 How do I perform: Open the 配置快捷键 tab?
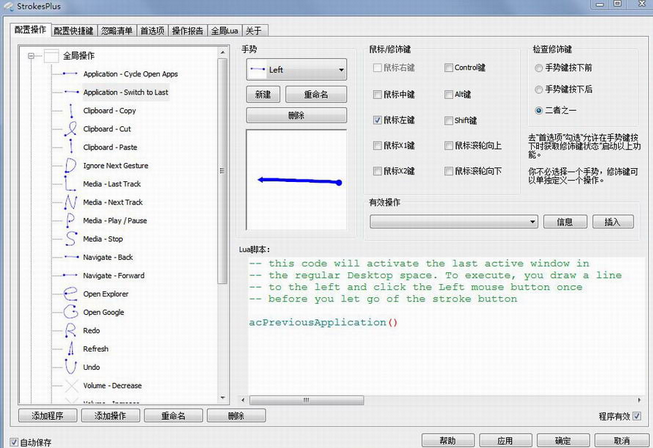tap(74, 31)
